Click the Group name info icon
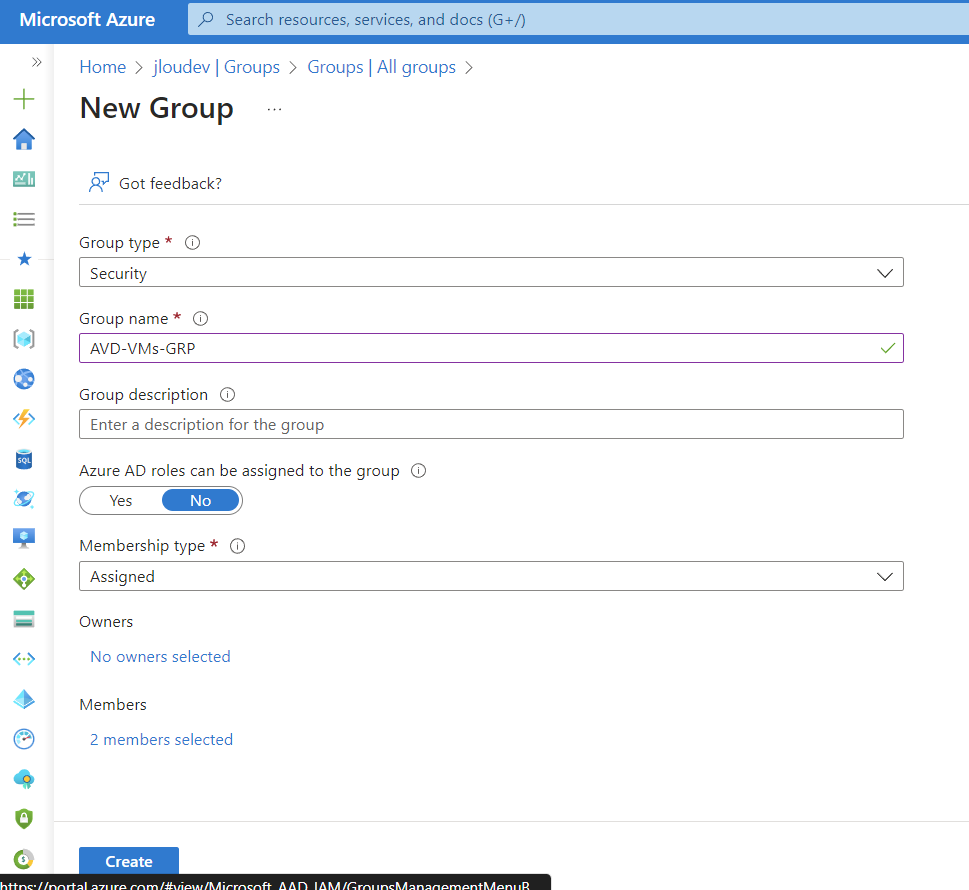The image size is (969, 890). 200,318
